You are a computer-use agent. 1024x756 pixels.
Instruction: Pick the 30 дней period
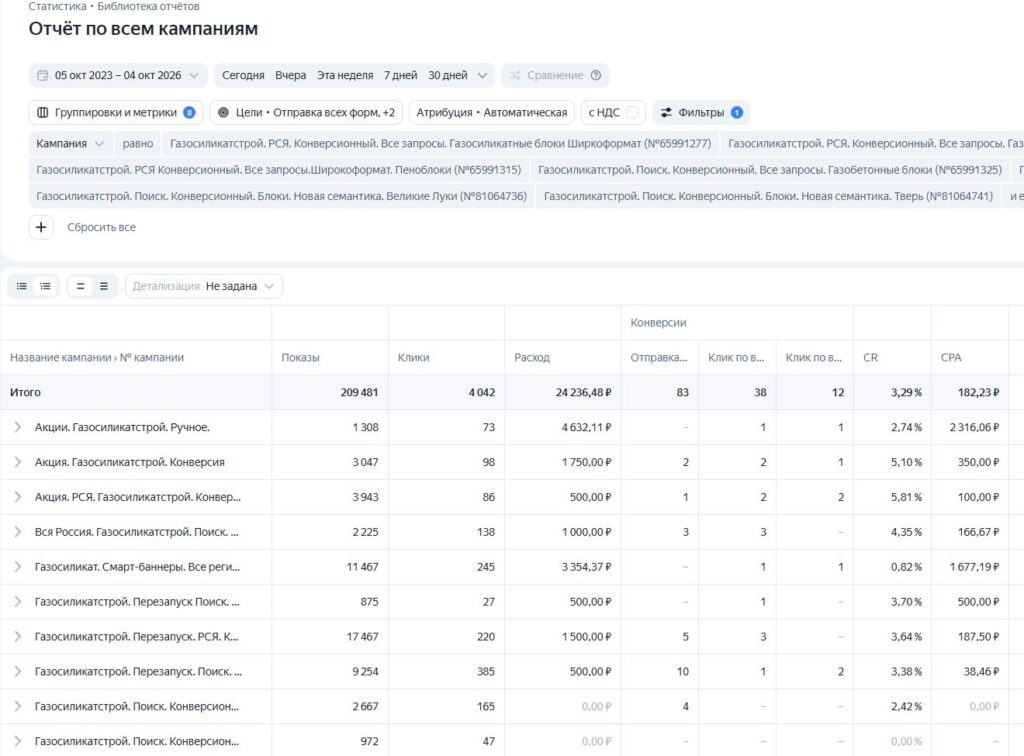(x=448, y=75)
